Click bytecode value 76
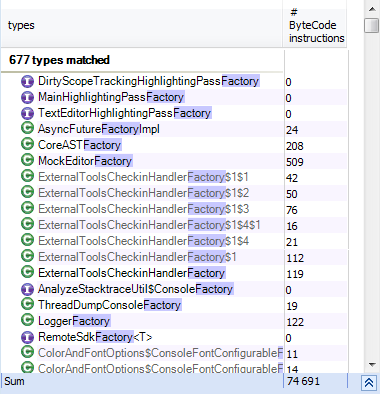The width and height of the screenshot is (380, 394). [292, 210]
